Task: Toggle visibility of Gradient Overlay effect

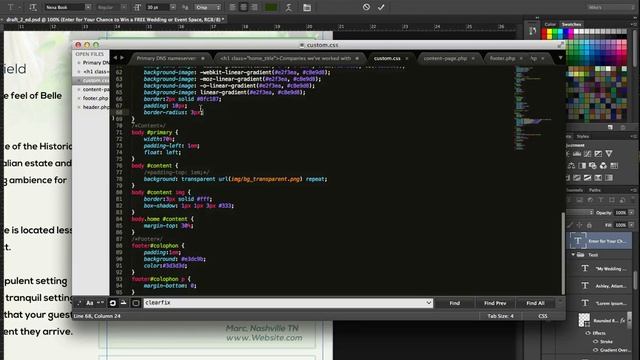Action: tap(595, 350)
